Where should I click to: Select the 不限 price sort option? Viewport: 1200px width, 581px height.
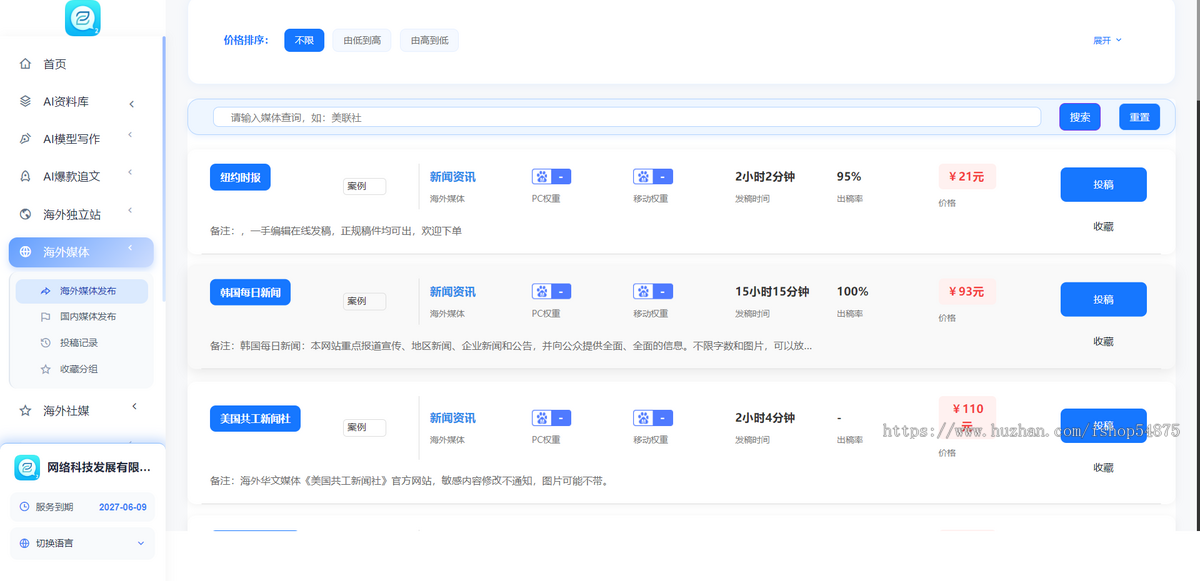tap(304, 40)
